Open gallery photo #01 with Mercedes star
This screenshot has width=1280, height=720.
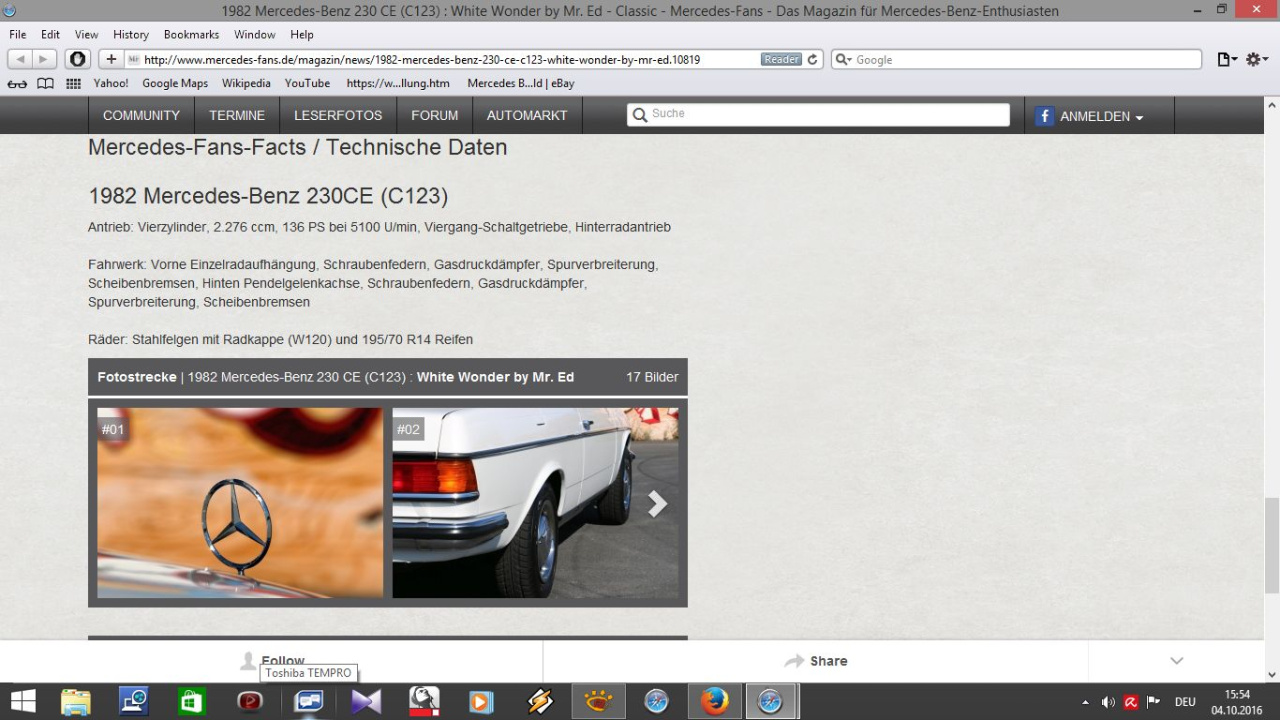tap(240, 503)
